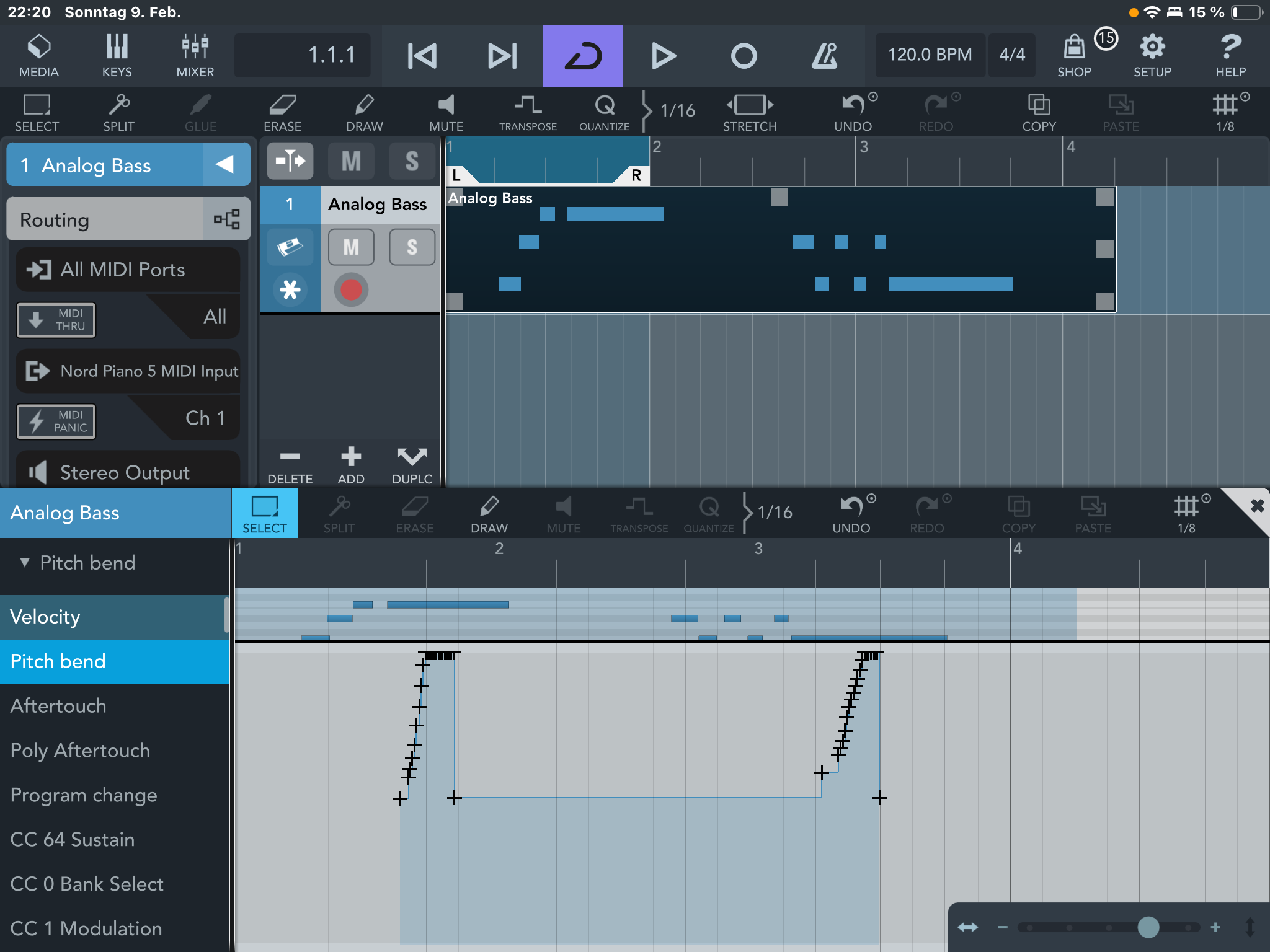Select the arranger MUTE tool

446,113
